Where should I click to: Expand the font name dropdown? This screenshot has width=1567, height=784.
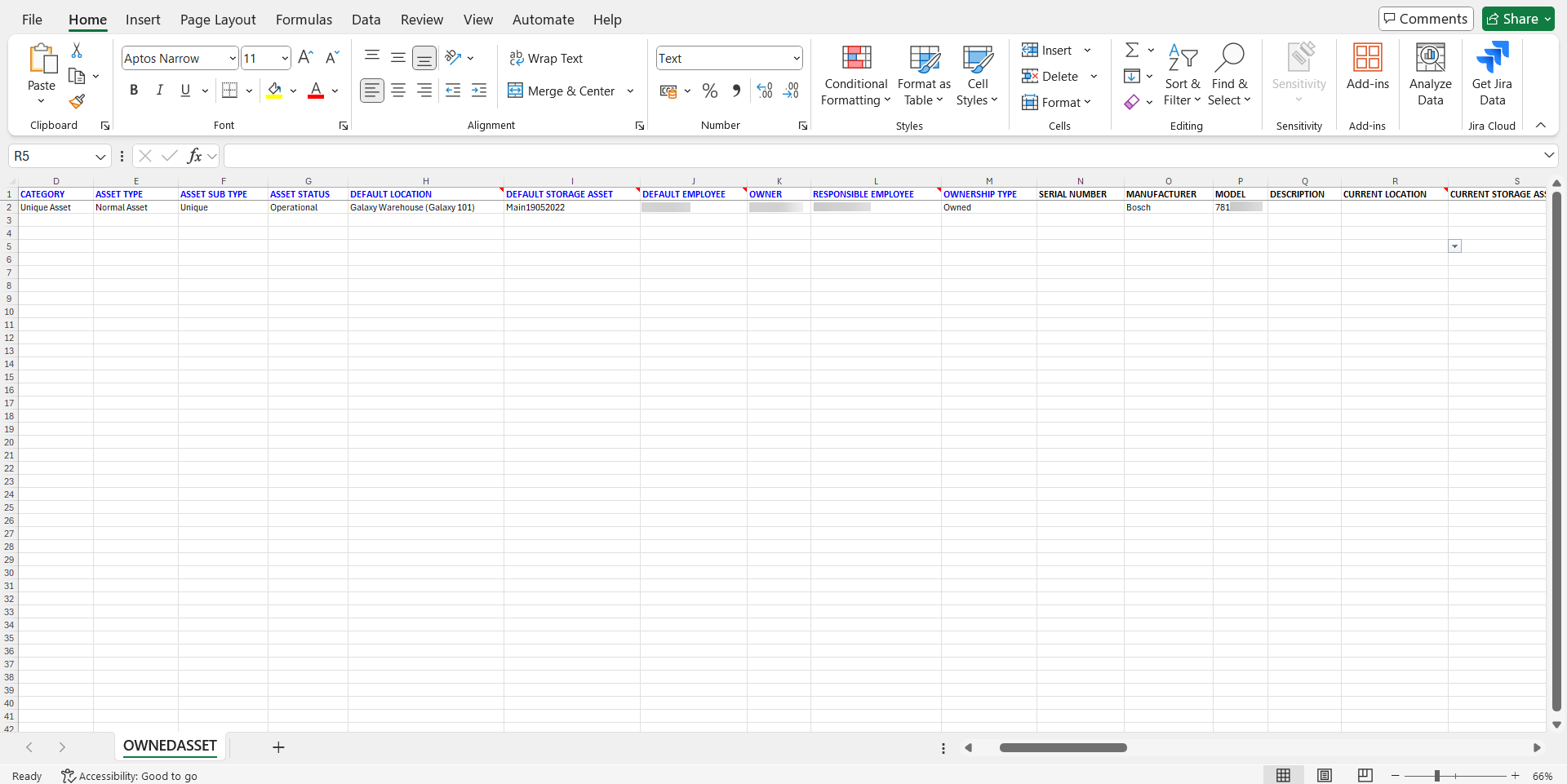(x=233, y=58)
